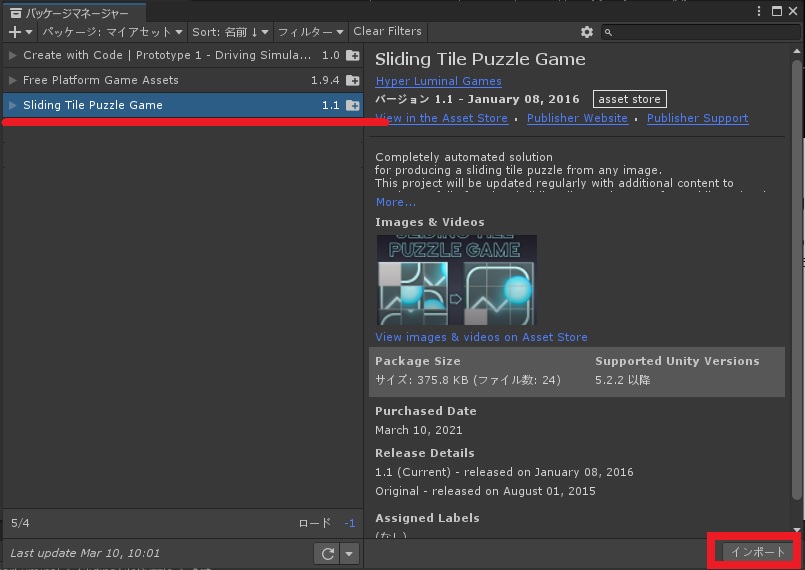Close the Package Manager window
Screen dimensions: 805x570
(793, 11)
